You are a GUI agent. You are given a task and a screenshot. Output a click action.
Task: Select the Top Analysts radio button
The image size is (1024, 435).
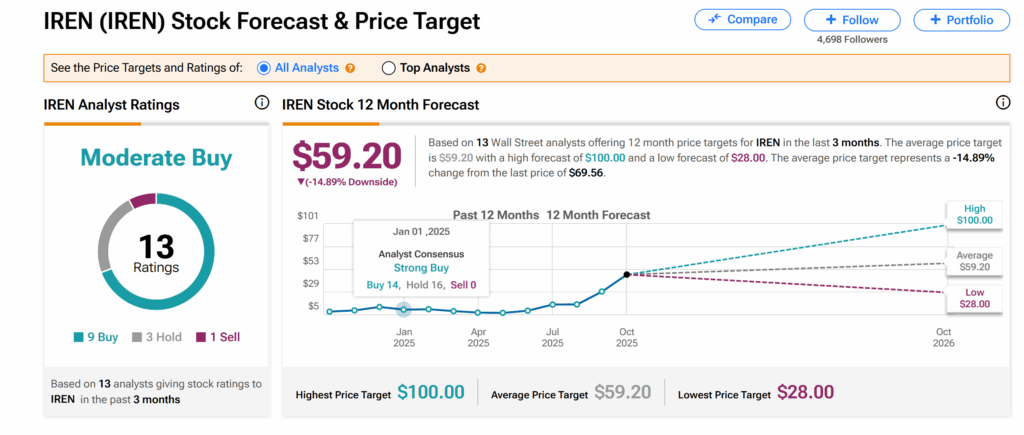pyautogui.click(x=389, y=68)
